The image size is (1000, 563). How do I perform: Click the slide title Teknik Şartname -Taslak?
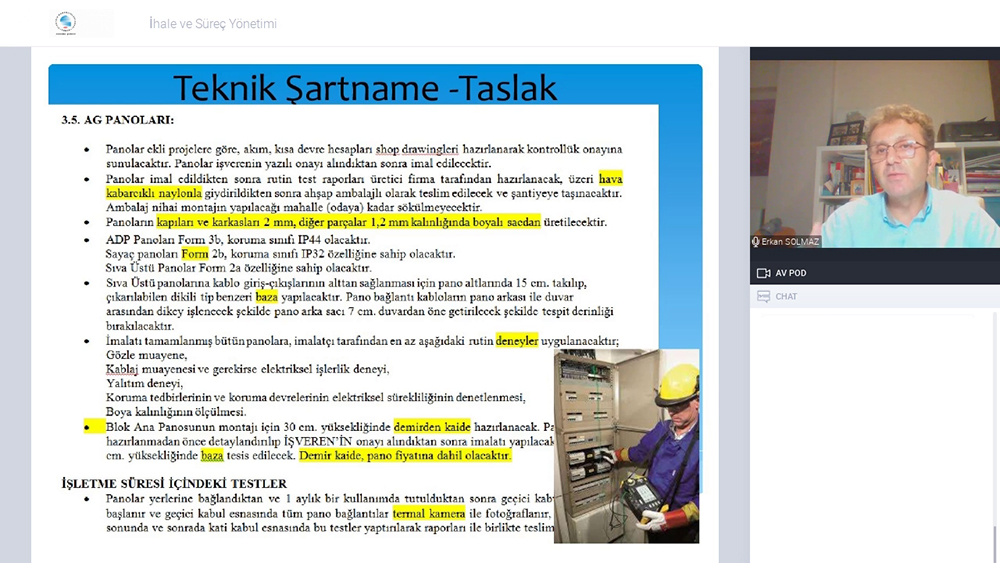point(365,87)
